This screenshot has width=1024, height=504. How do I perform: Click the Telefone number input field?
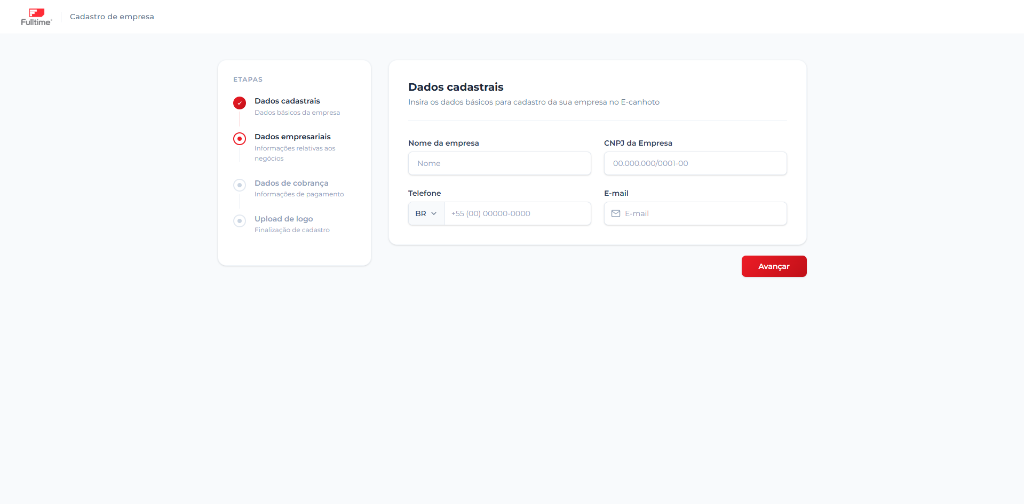[x=517, y=213]
